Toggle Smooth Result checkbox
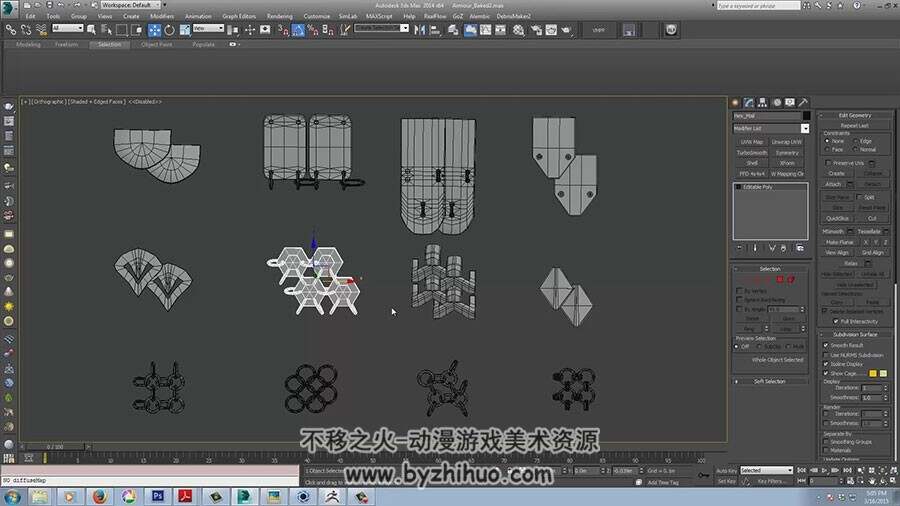Image resolution: width=900 pixels, height=506 pixels. pos(826,345)
